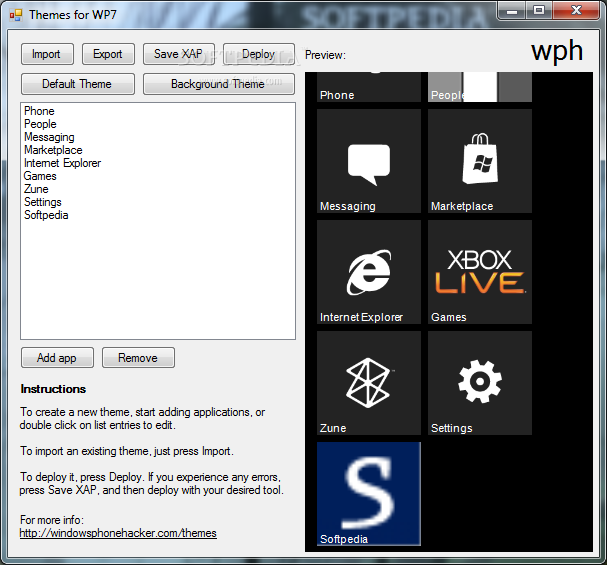This screenshot has width=607, height=565.
Task: Click the Messaging speech bubble tile
Action: pos(369,161)
